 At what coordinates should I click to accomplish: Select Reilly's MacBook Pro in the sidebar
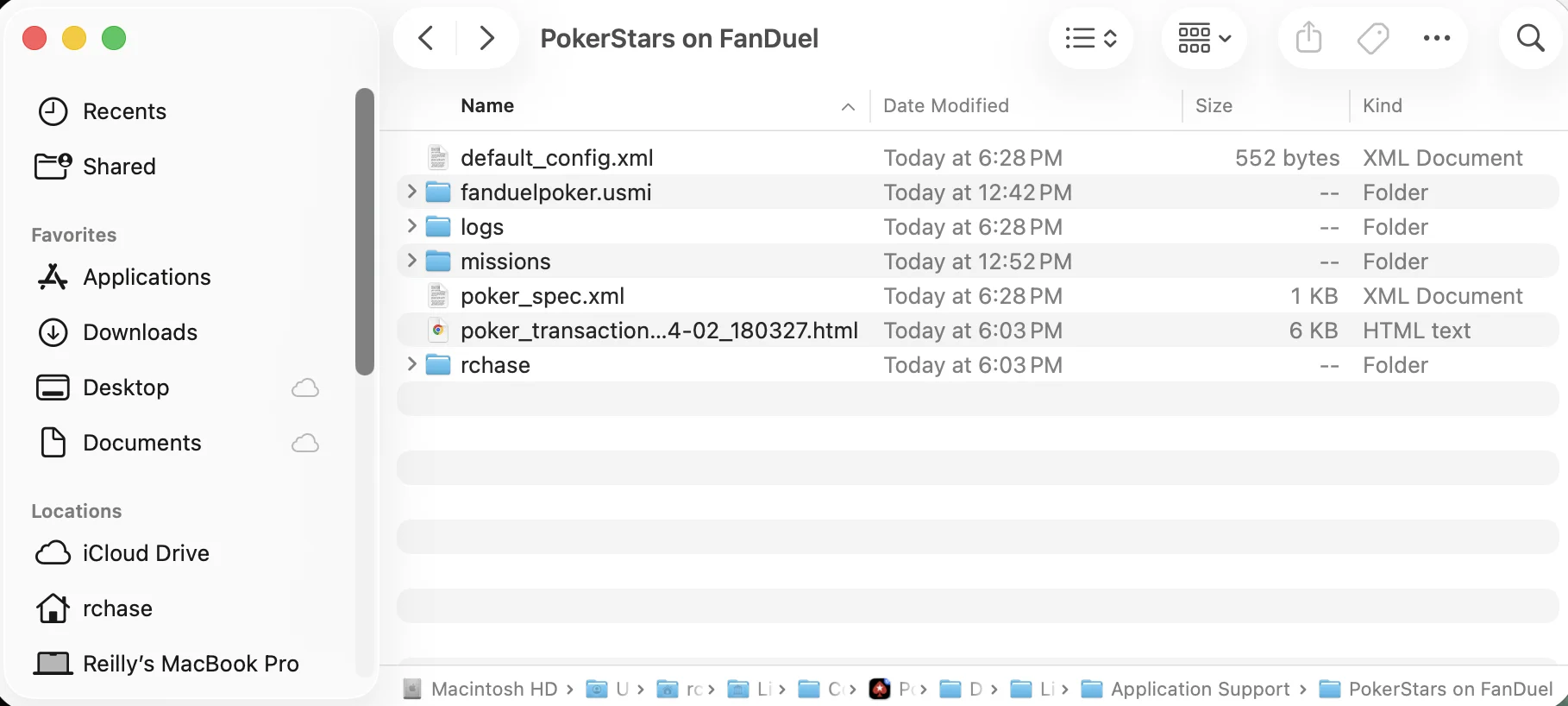pos(166,664)
